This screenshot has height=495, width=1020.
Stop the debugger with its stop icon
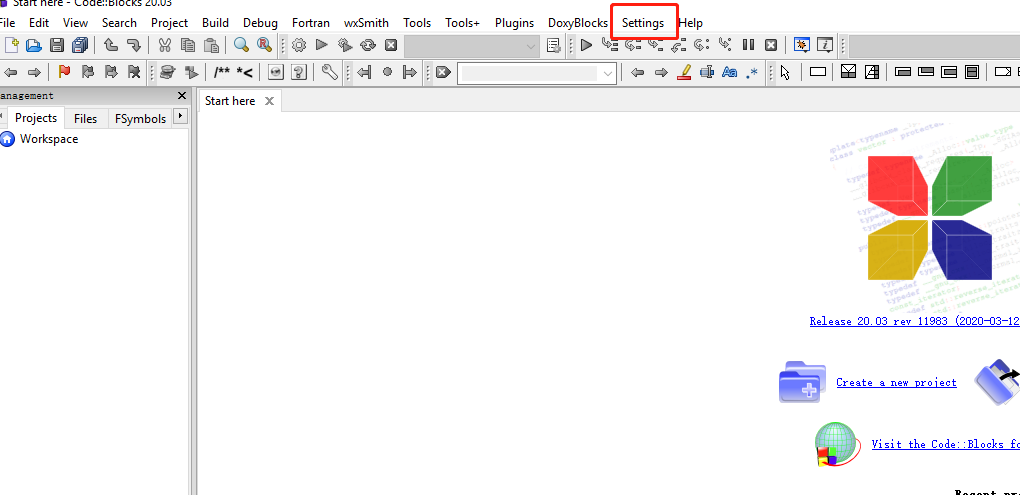[x=771, y=45]
